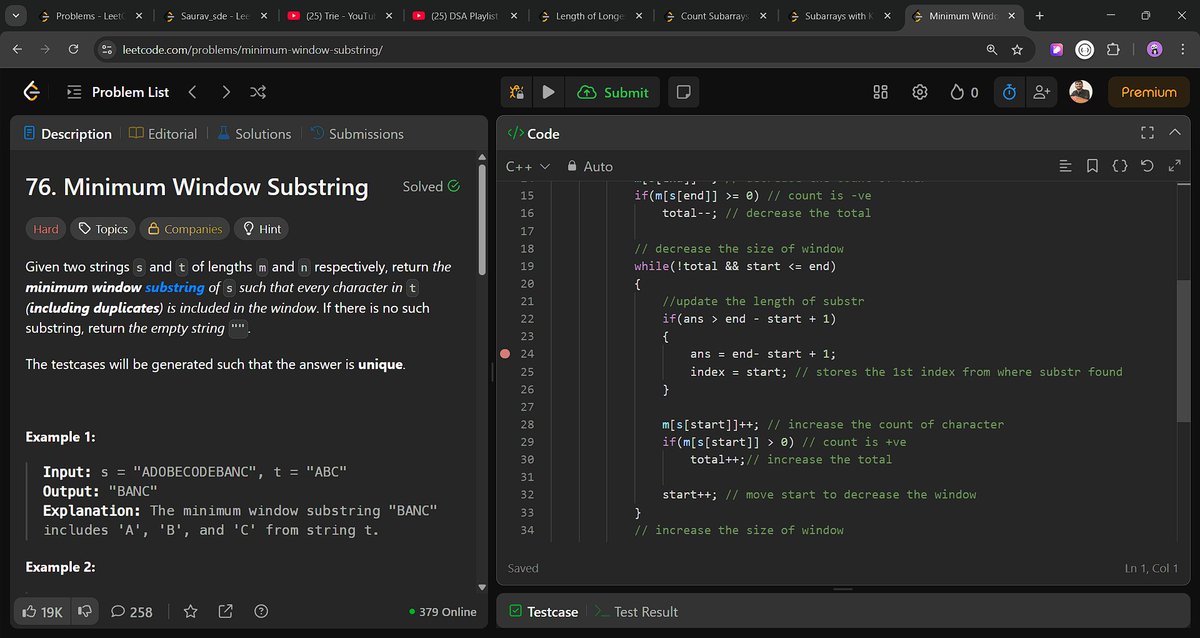Screen dimensions: 1200x638
Task: Click the streak flame counter
Action: point(965,92)
